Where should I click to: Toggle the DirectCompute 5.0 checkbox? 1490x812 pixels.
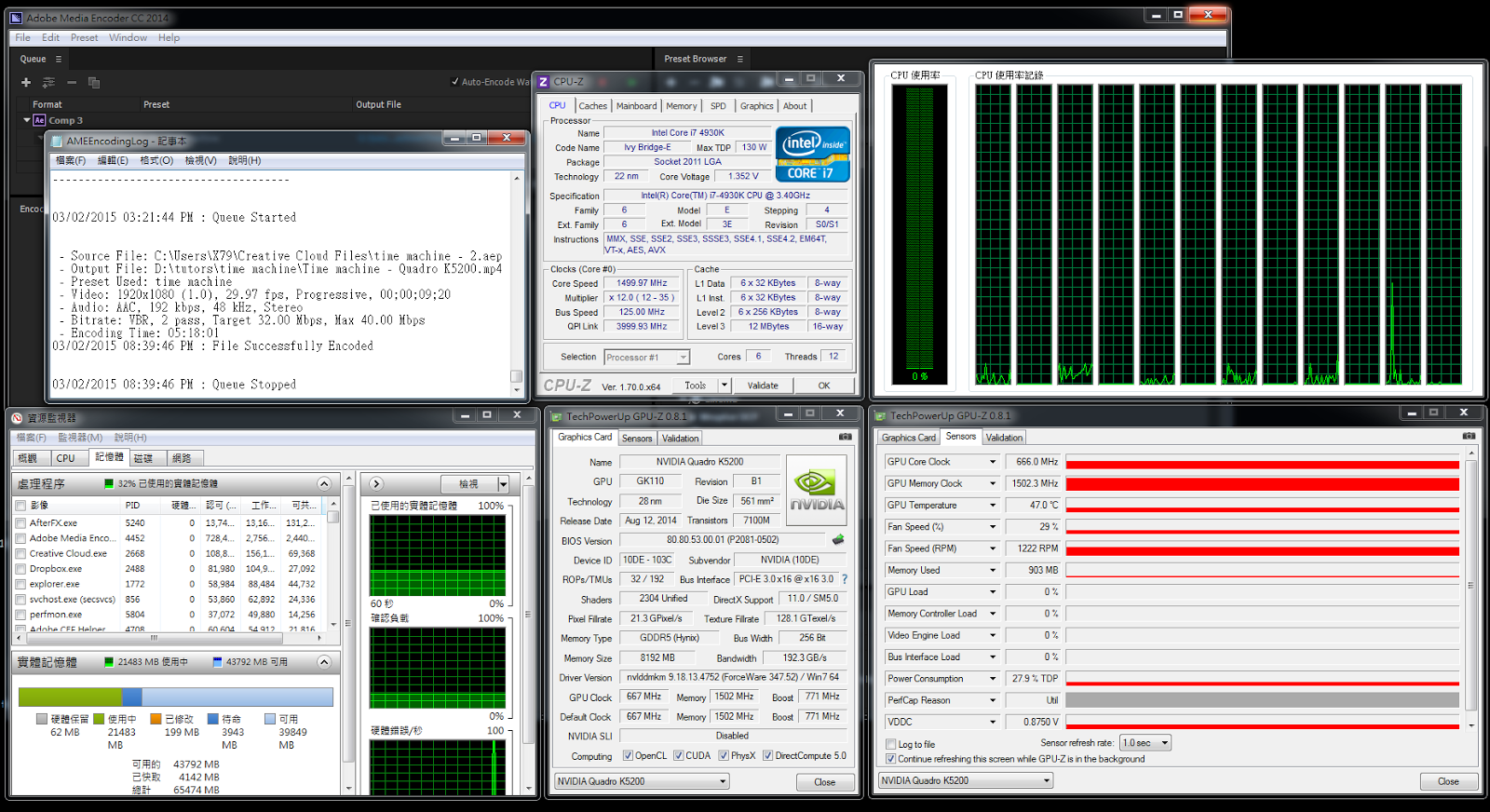click(767, 755)
